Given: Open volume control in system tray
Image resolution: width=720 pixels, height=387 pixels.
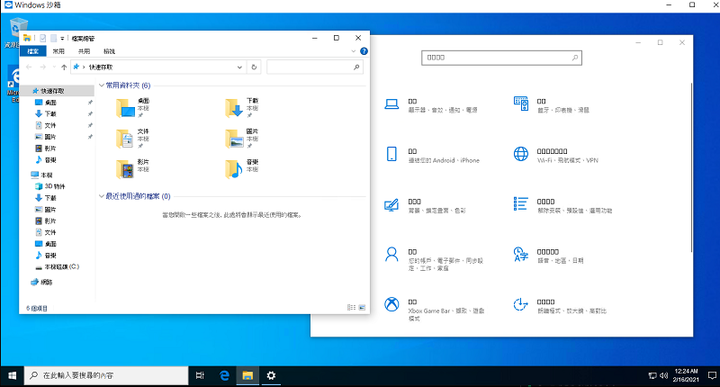Looking at the screenshot, I should pos(664,376).
